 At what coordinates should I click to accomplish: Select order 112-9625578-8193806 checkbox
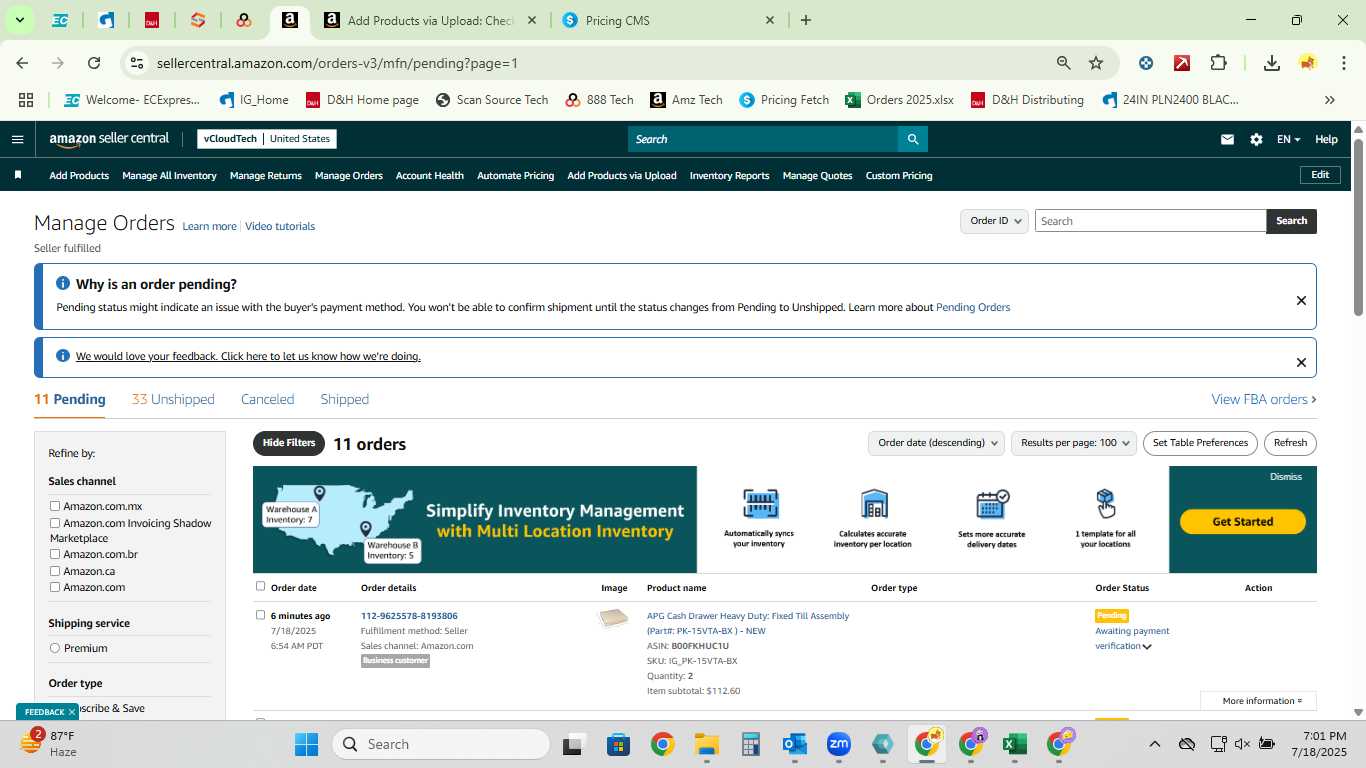(261, 615)
